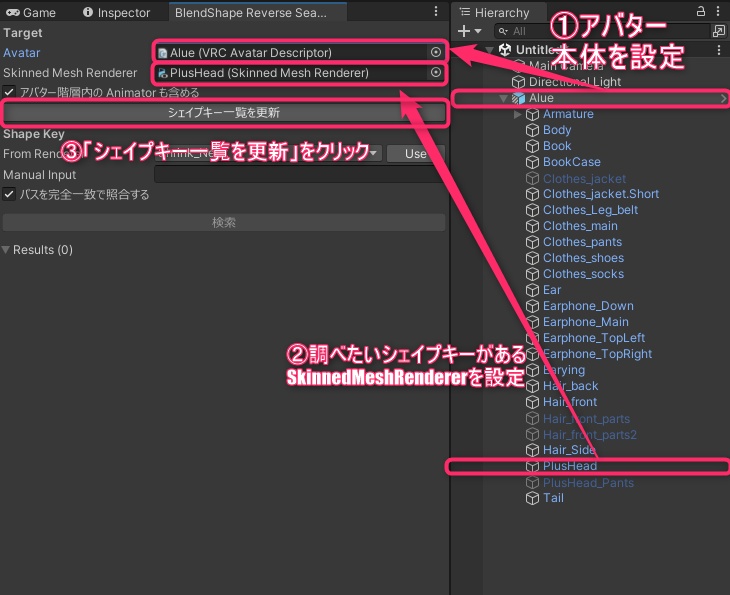
Task: Collapse the Alue object in the Hierarchy
Action: pos(503,98)
